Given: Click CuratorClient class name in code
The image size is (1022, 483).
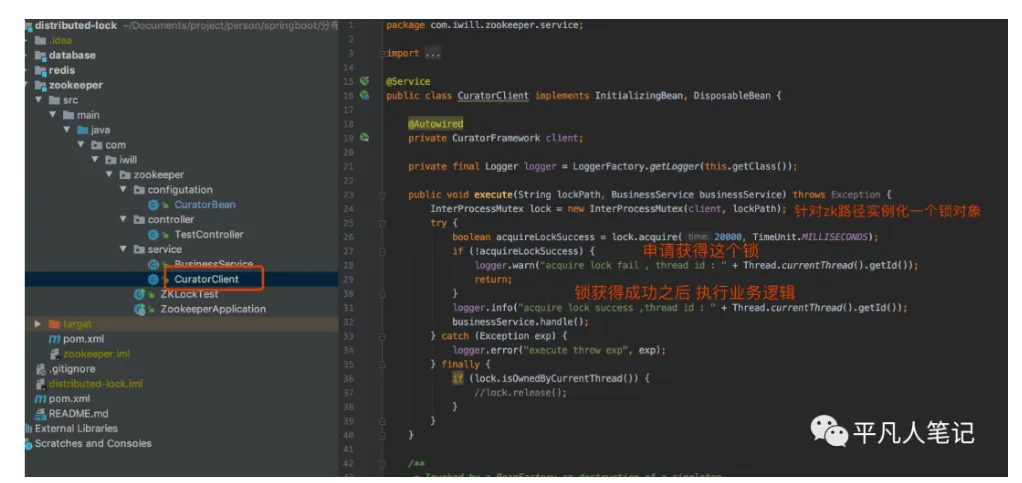Looking at the screenshot, I should pyautogui.click(x=493, y=96).
